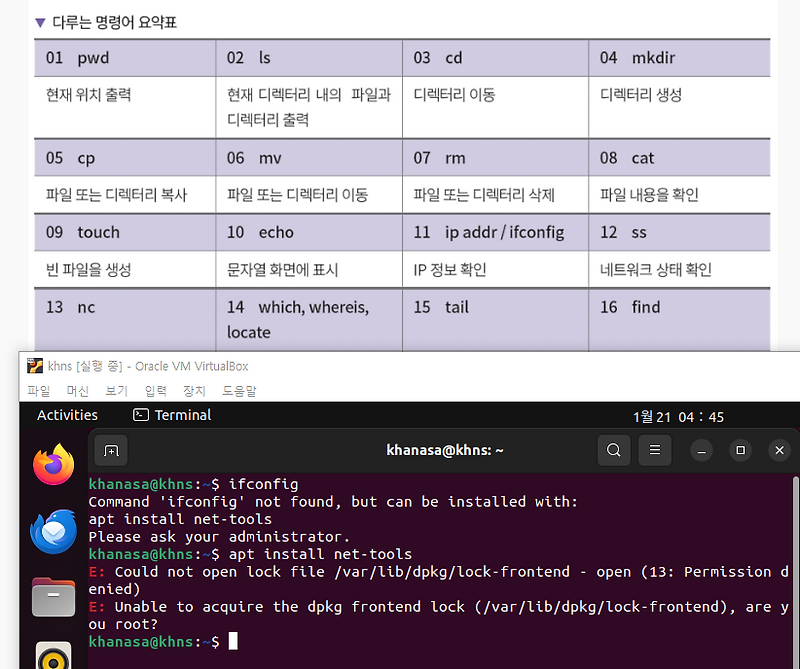Click Terminal label in the GNOME top bar
Screen dimensions: 800x669
[182, 414]
